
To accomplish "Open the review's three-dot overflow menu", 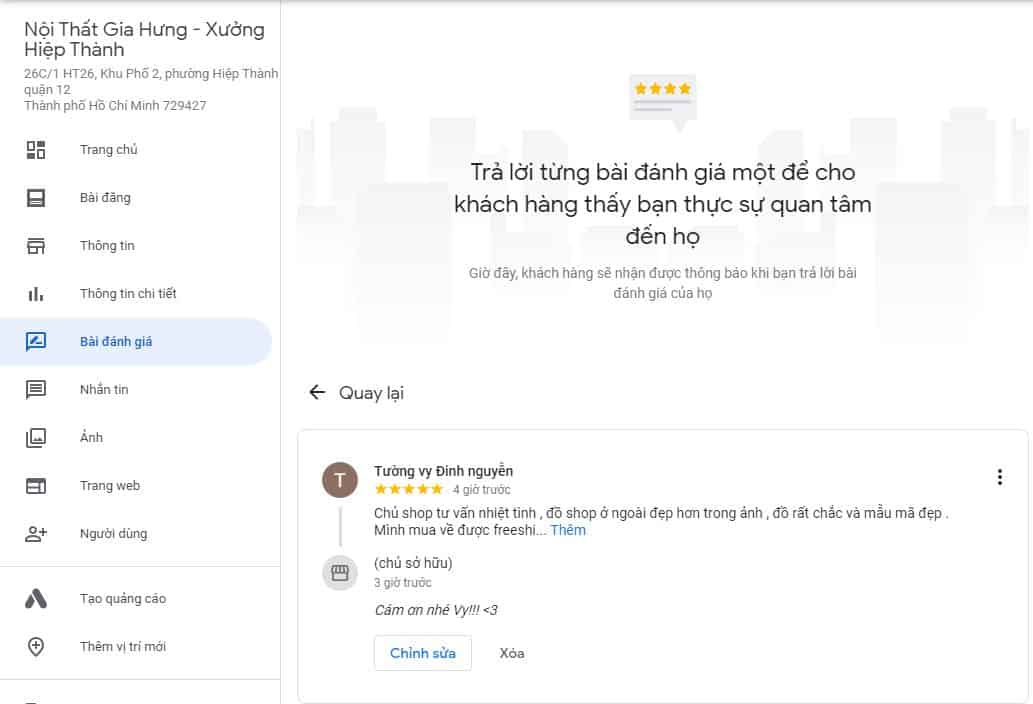I will pyautogui.click(x=999, y=477).
